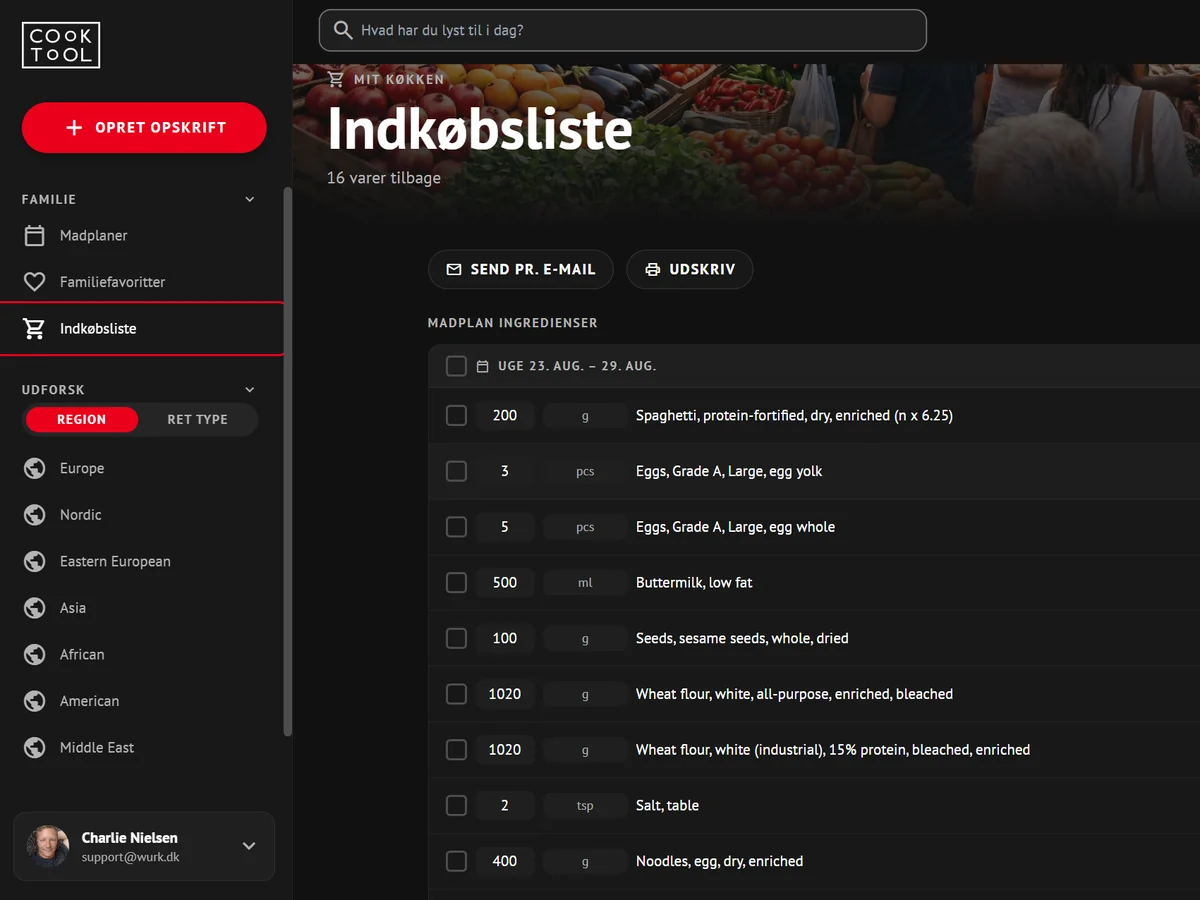Click the sidebar vertical scrollbar

(288, 462)
